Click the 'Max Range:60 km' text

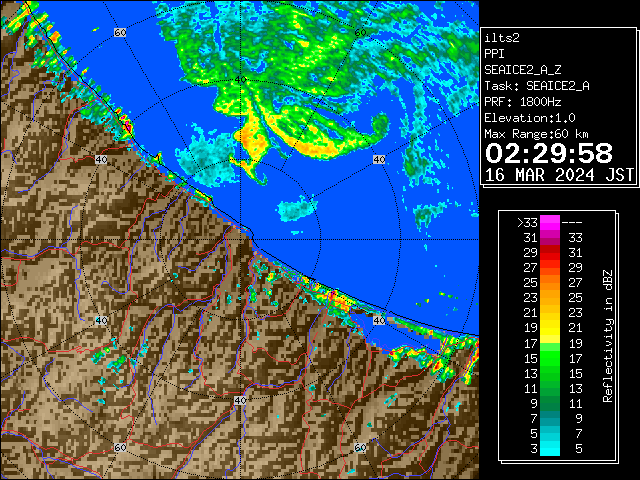536,134
